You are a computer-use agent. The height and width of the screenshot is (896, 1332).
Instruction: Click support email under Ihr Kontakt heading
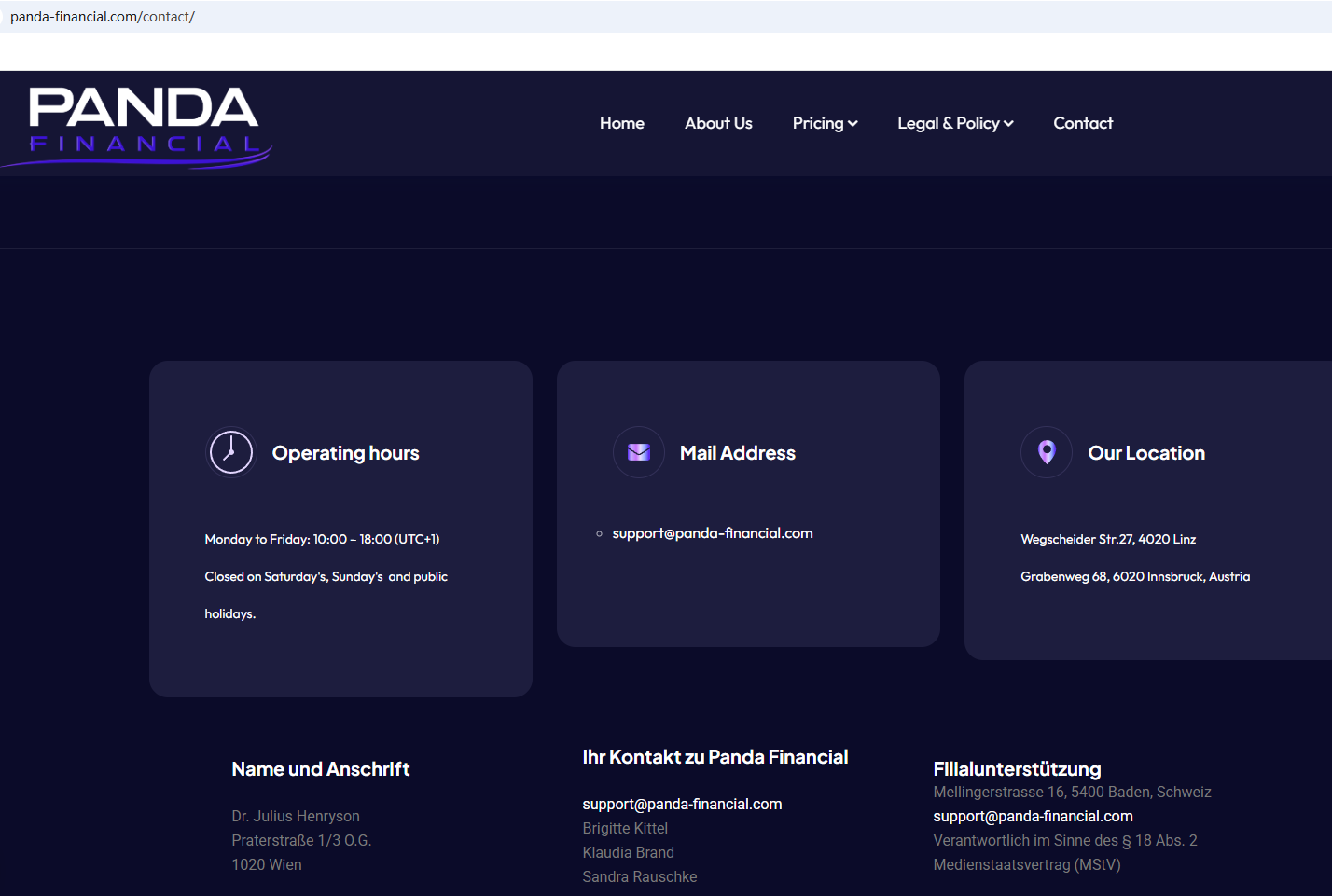pyautogui.click(x=682, y=804)
